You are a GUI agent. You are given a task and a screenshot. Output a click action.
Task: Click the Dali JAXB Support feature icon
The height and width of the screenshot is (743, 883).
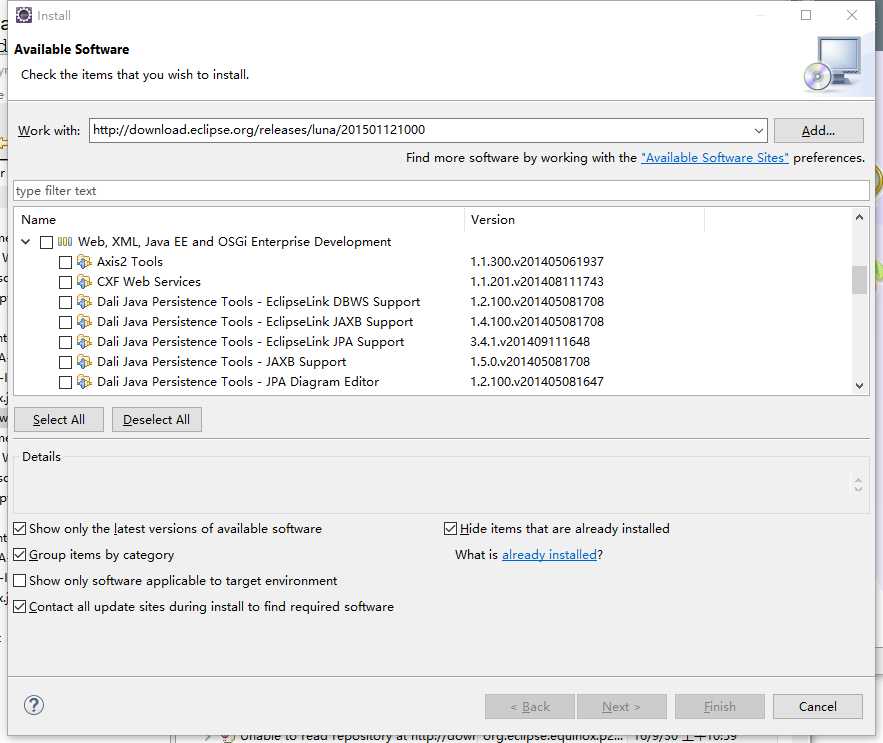click(84, 362)
